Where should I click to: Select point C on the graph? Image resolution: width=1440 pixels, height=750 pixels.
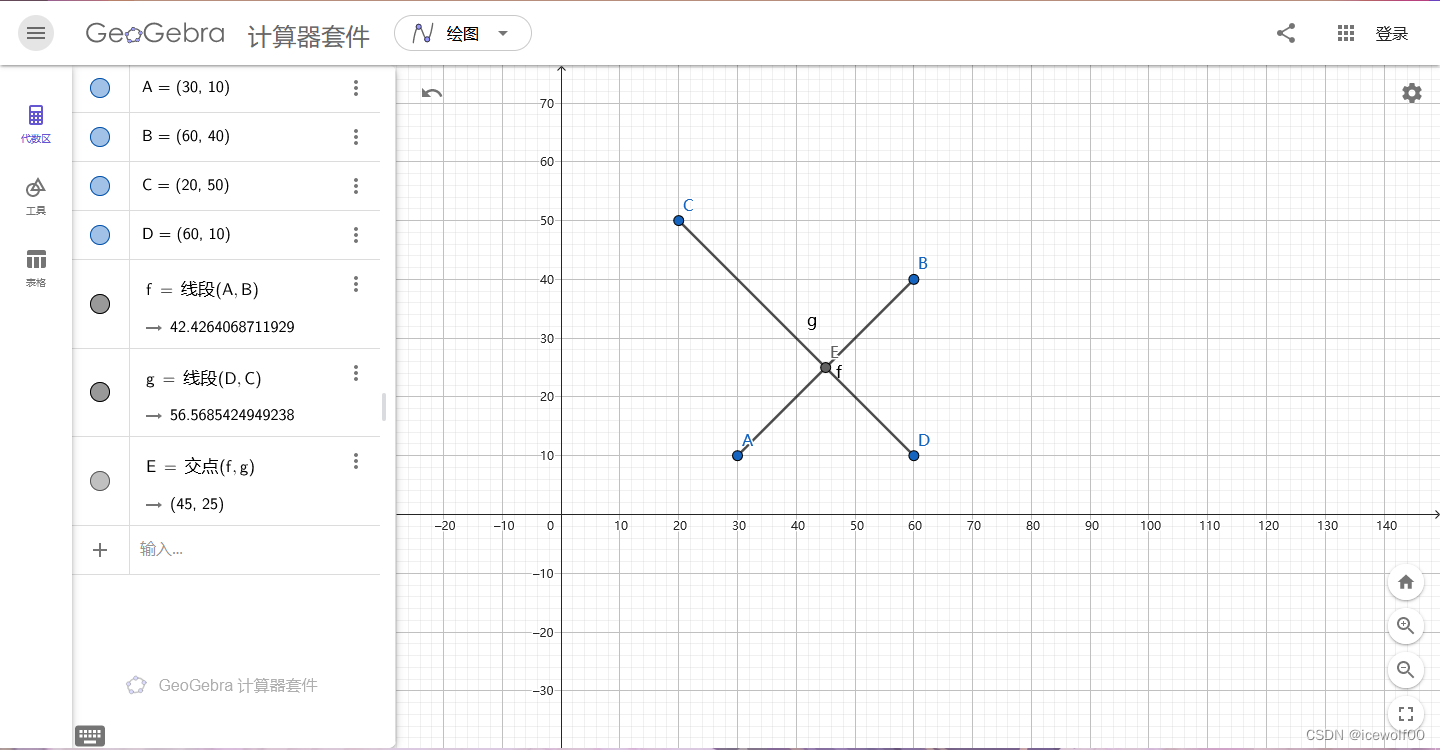point(679,221)
